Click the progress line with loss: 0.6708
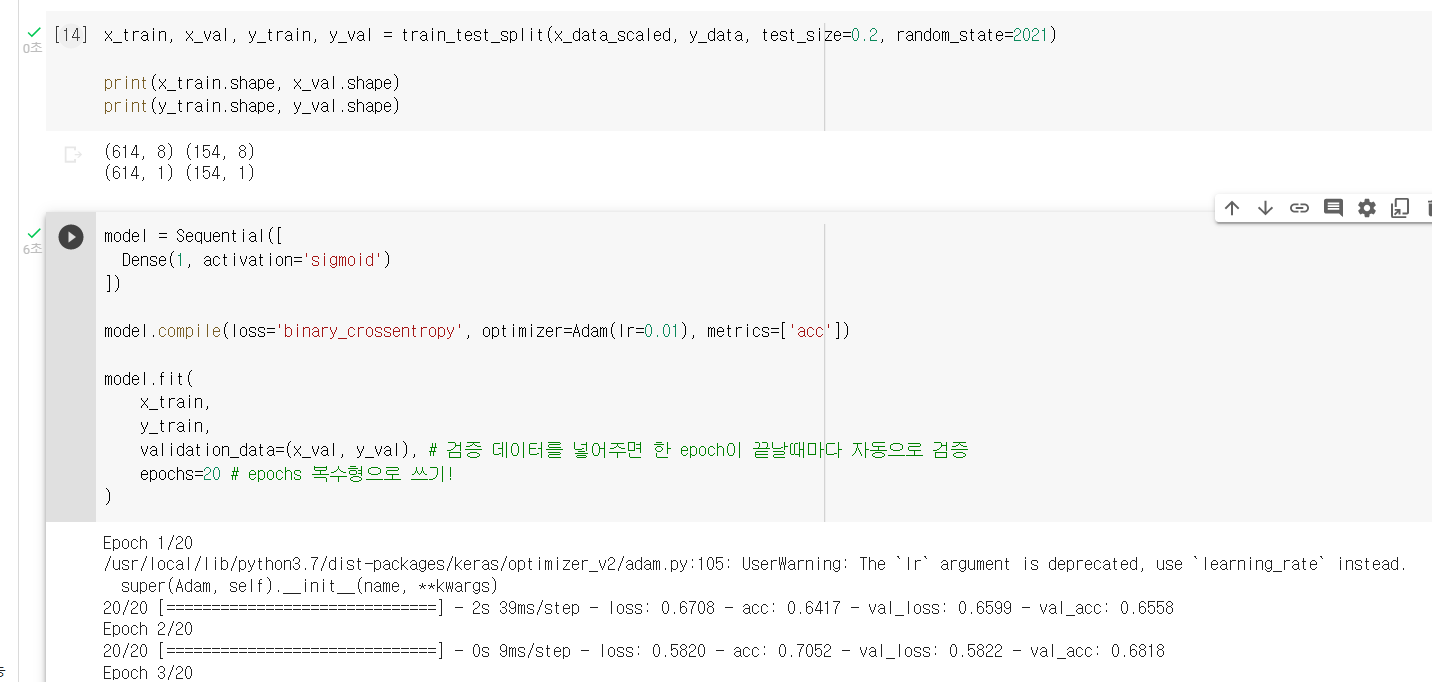Viewport: 1432px width, 682px height. coord(638,608)
